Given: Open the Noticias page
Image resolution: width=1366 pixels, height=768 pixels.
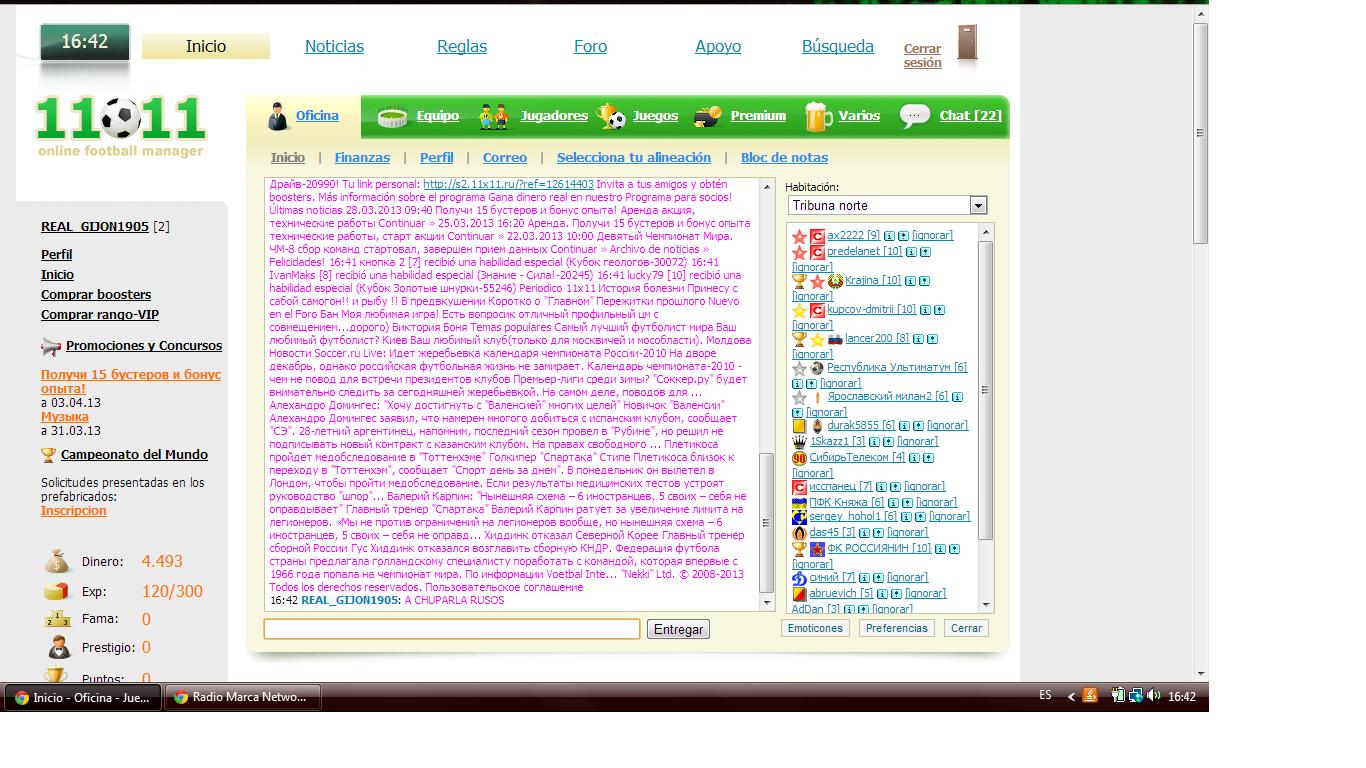Looking at the screenshot, I should click(334, 46).
